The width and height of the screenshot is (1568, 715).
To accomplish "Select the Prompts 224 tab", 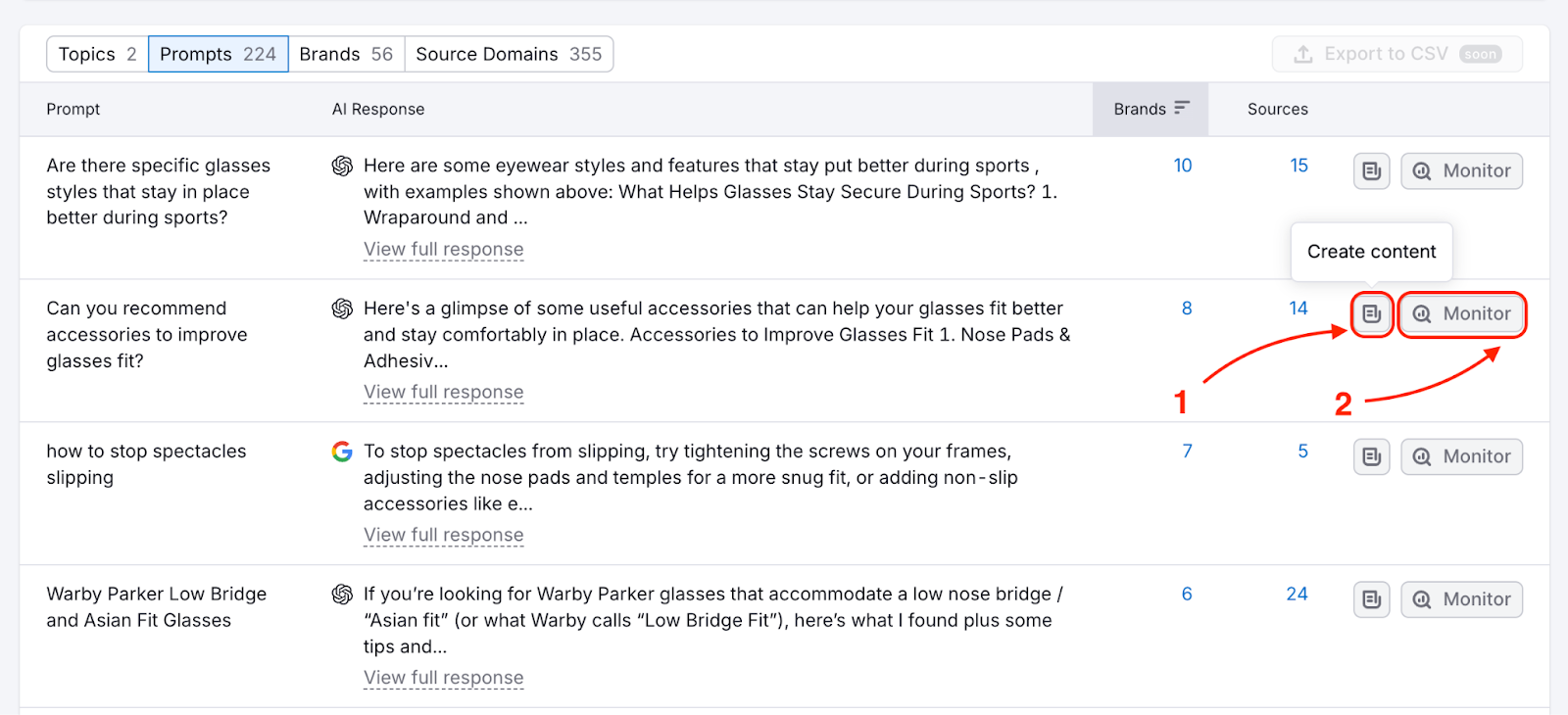I will point(218,54).
